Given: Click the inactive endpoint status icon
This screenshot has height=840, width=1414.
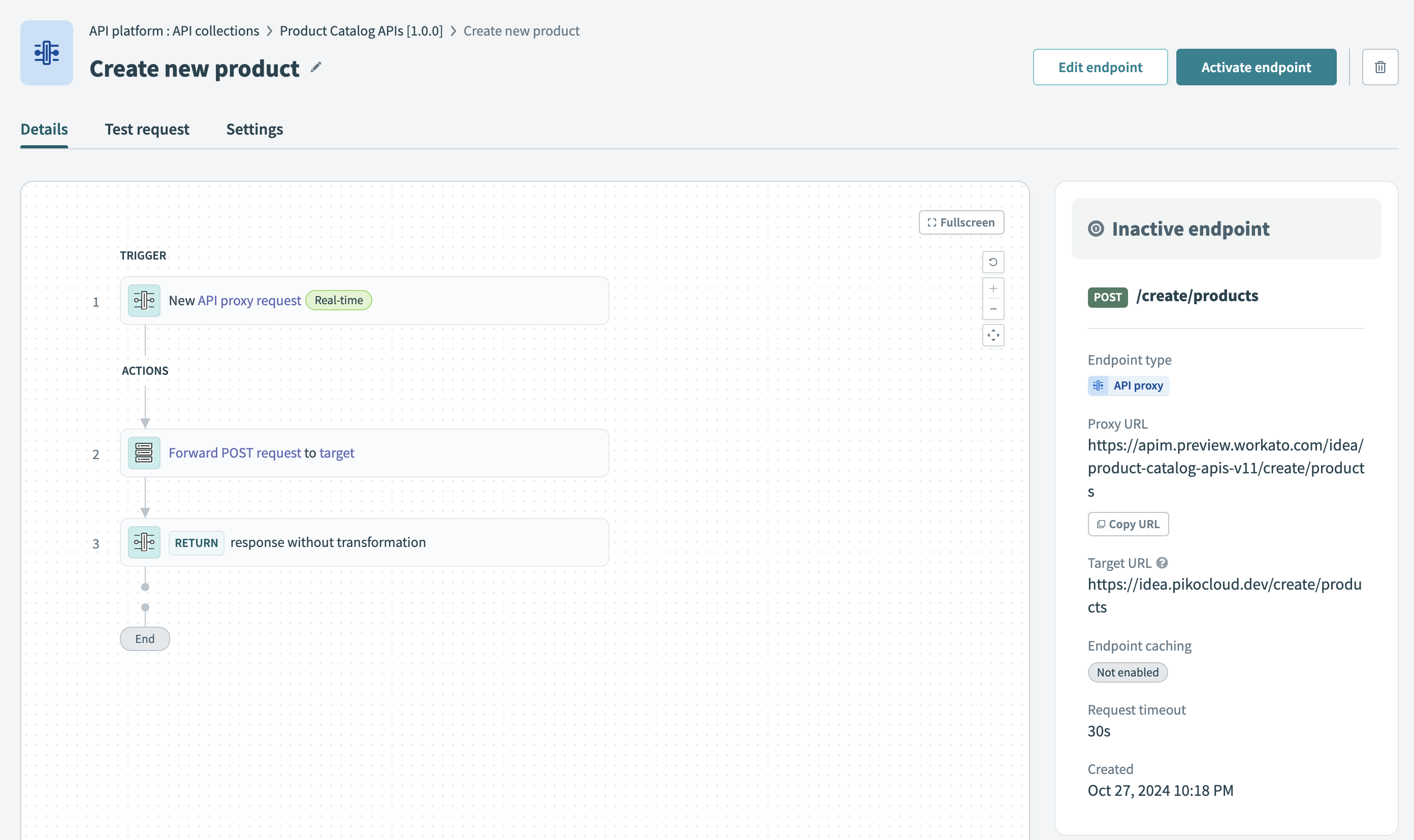Looking at the screenshot, I should [1097, 229].
